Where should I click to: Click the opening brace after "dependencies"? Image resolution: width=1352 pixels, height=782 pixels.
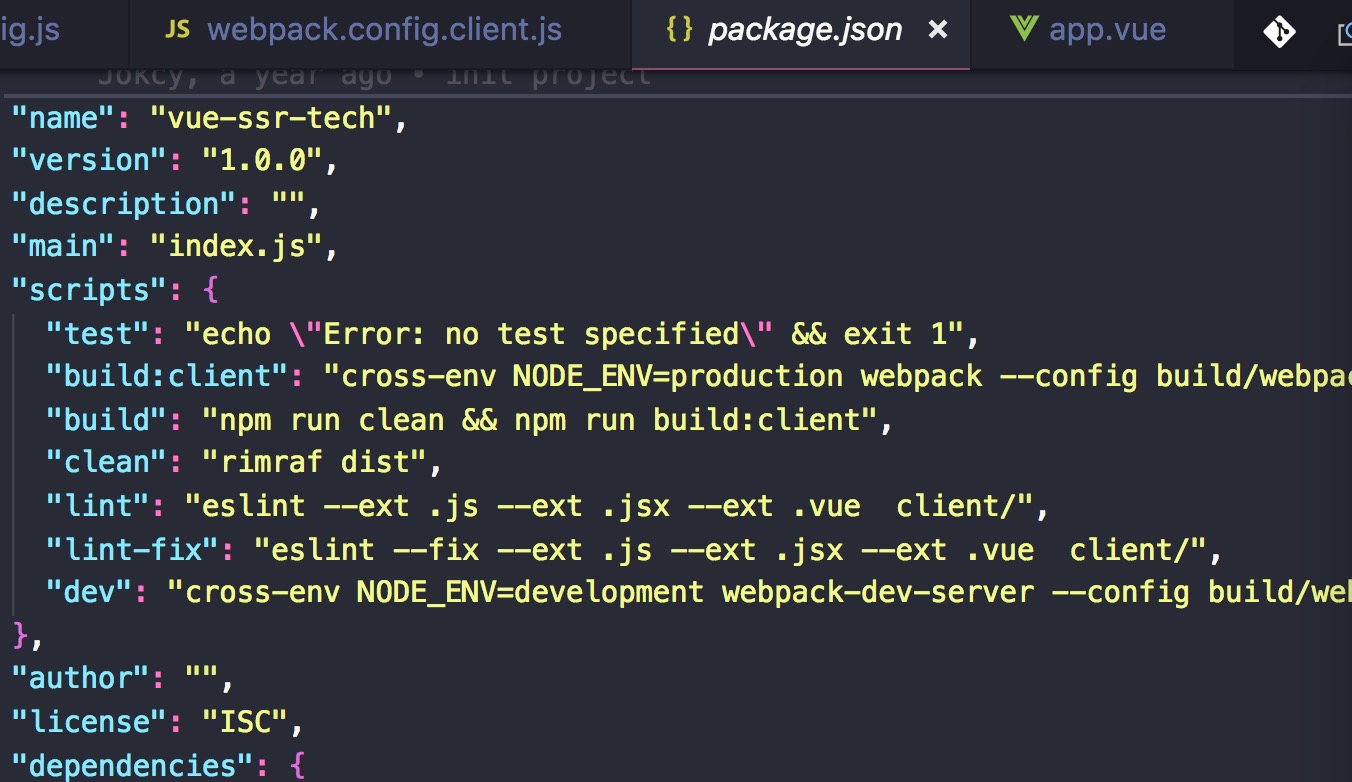[297, 767]
